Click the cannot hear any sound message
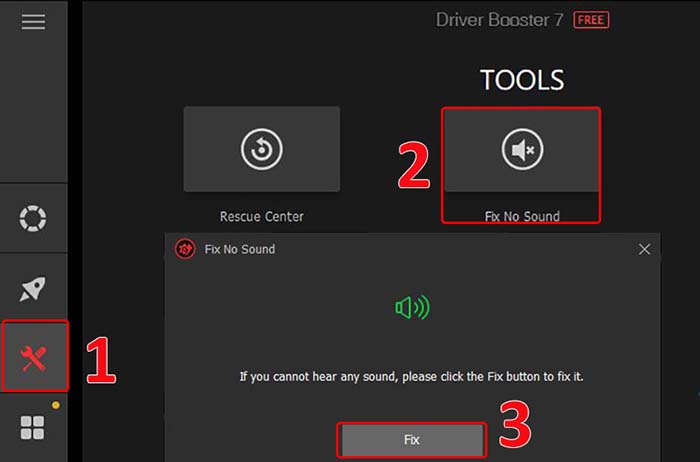Viewport: 700px width, 462px height. point(412,377)
